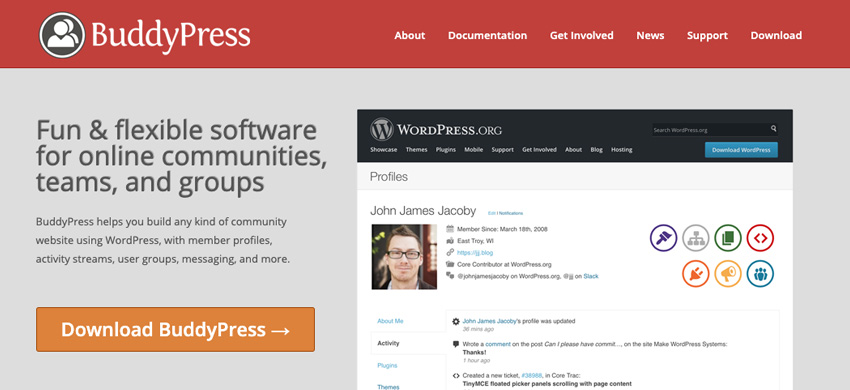Click the Notifications link beside profile name
The height and width of the screenshot is (390, 850).
511,213
